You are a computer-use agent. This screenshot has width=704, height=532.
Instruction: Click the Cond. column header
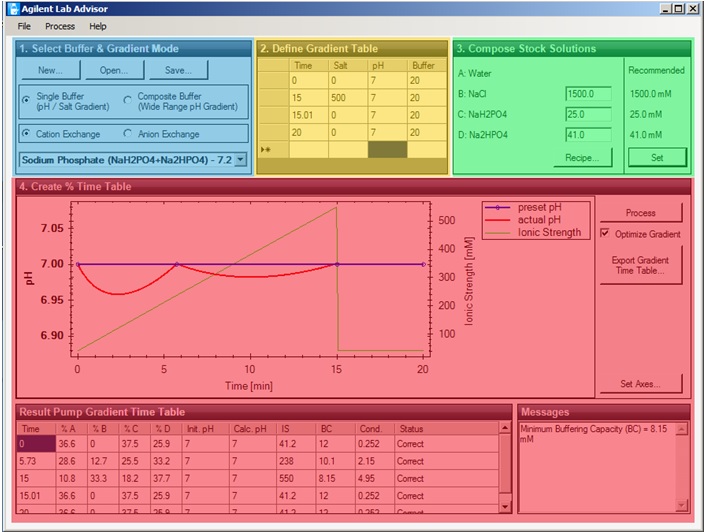[375, 429]
